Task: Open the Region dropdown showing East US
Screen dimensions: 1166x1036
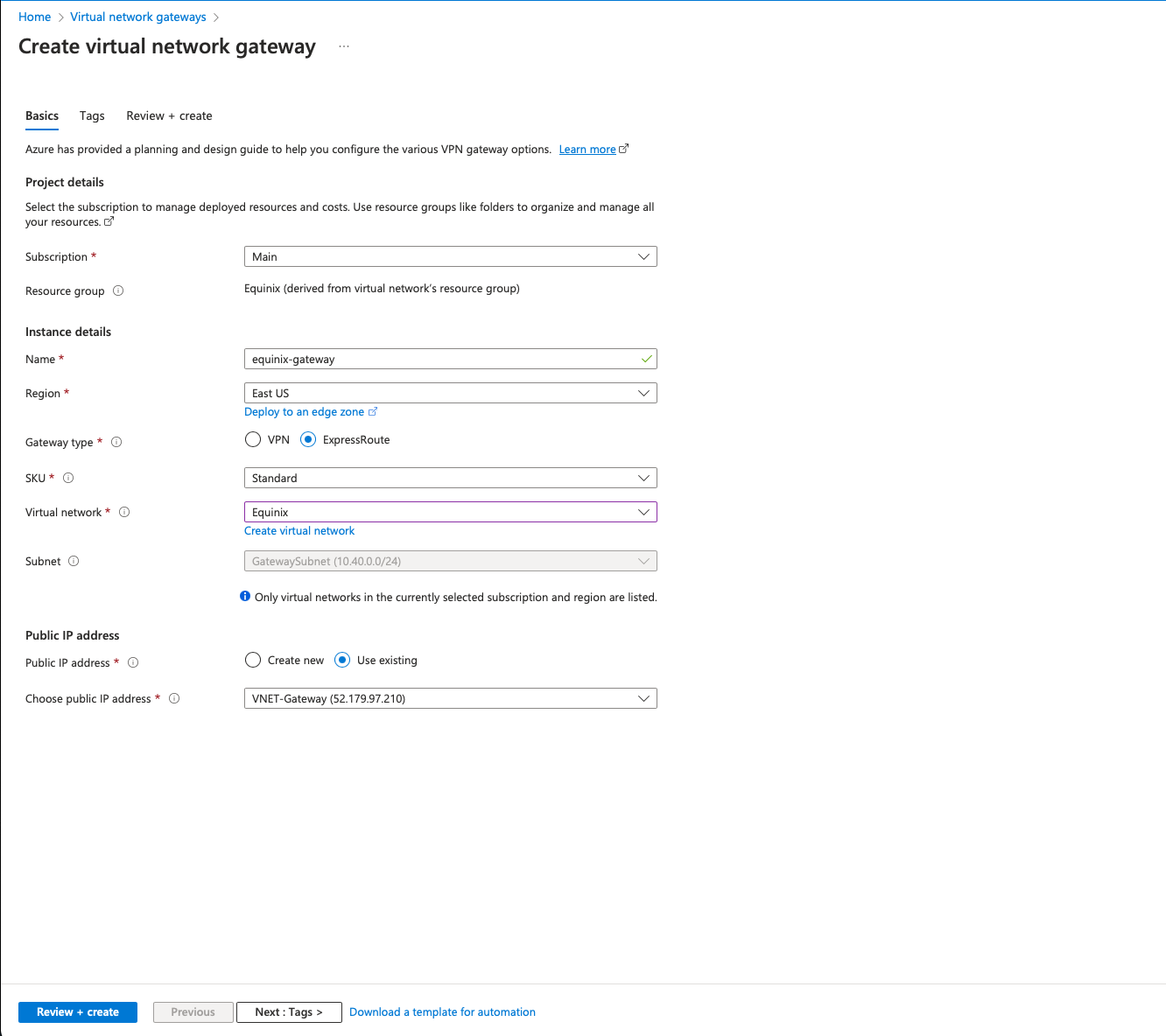Action: [450, 393]
